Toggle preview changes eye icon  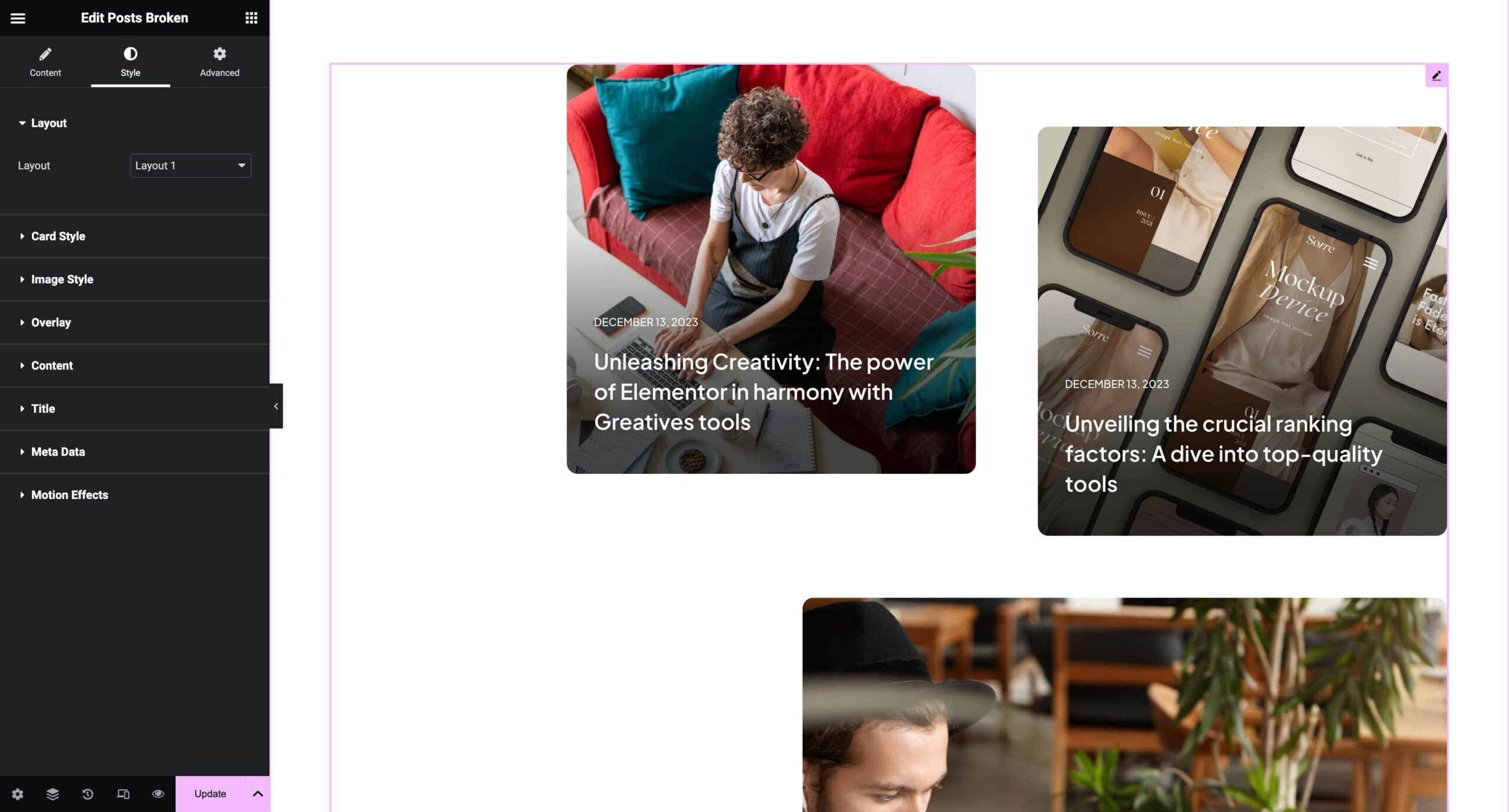[x=158, y=794]
